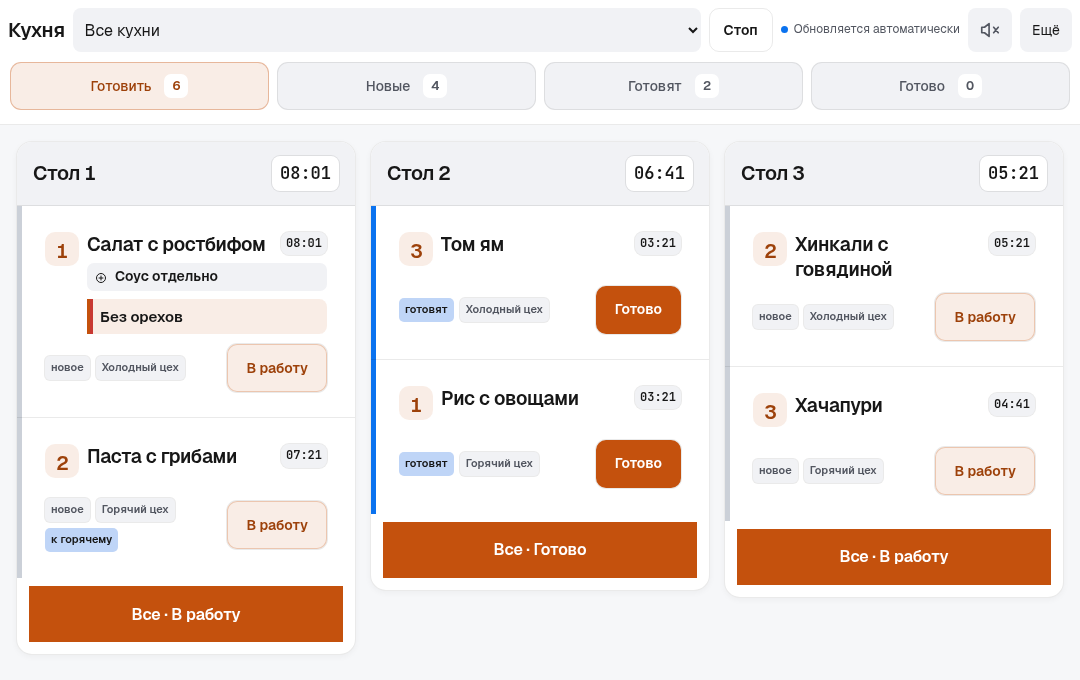Switch to the Новые tab

point(406,86)
